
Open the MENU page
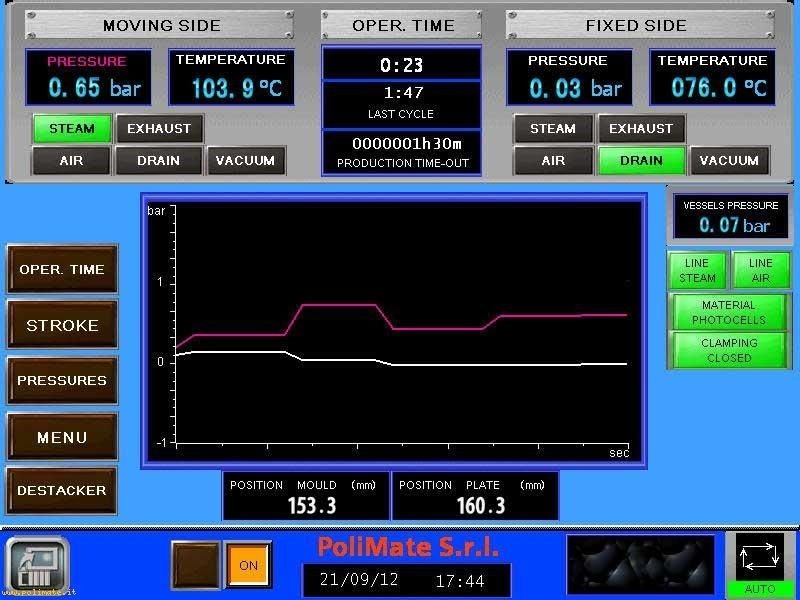tap(62, 437)
